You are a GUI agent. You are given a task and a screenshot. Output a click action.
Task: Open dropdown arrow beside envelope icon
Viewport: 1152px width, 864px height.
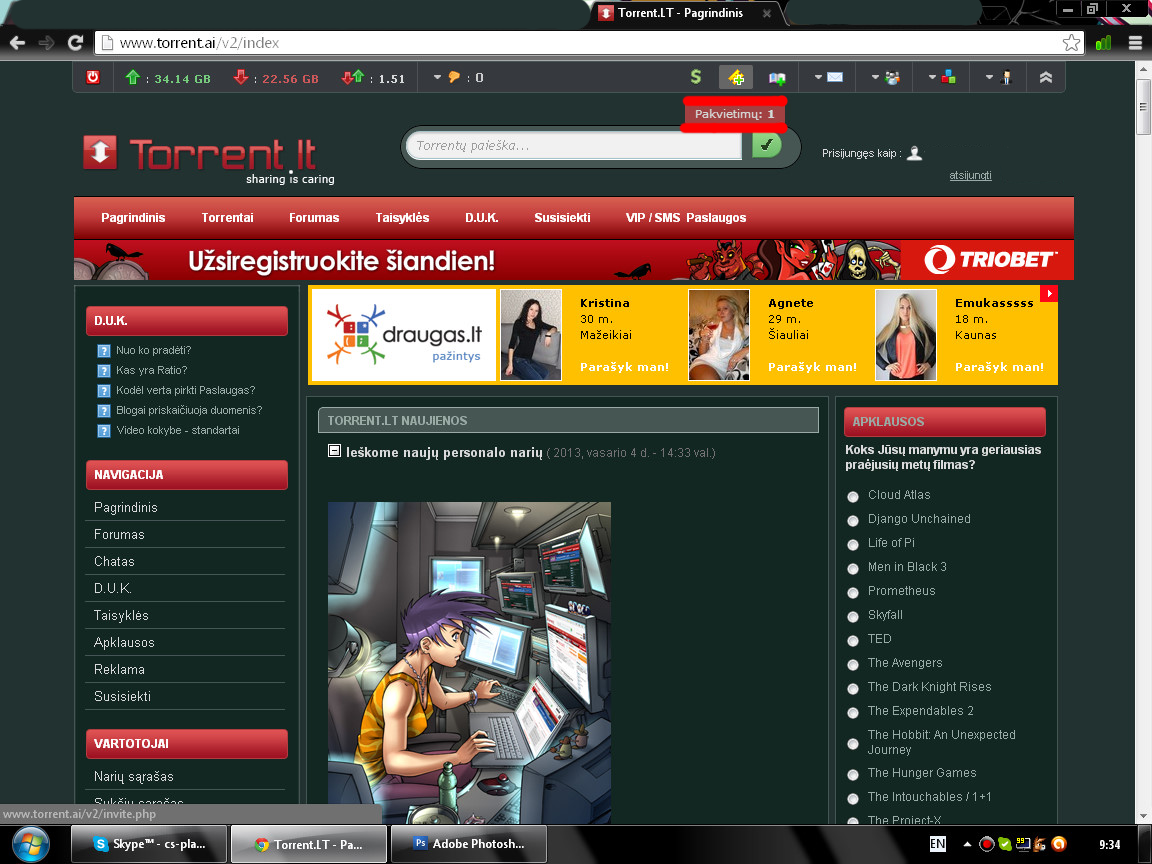(818, 77)
